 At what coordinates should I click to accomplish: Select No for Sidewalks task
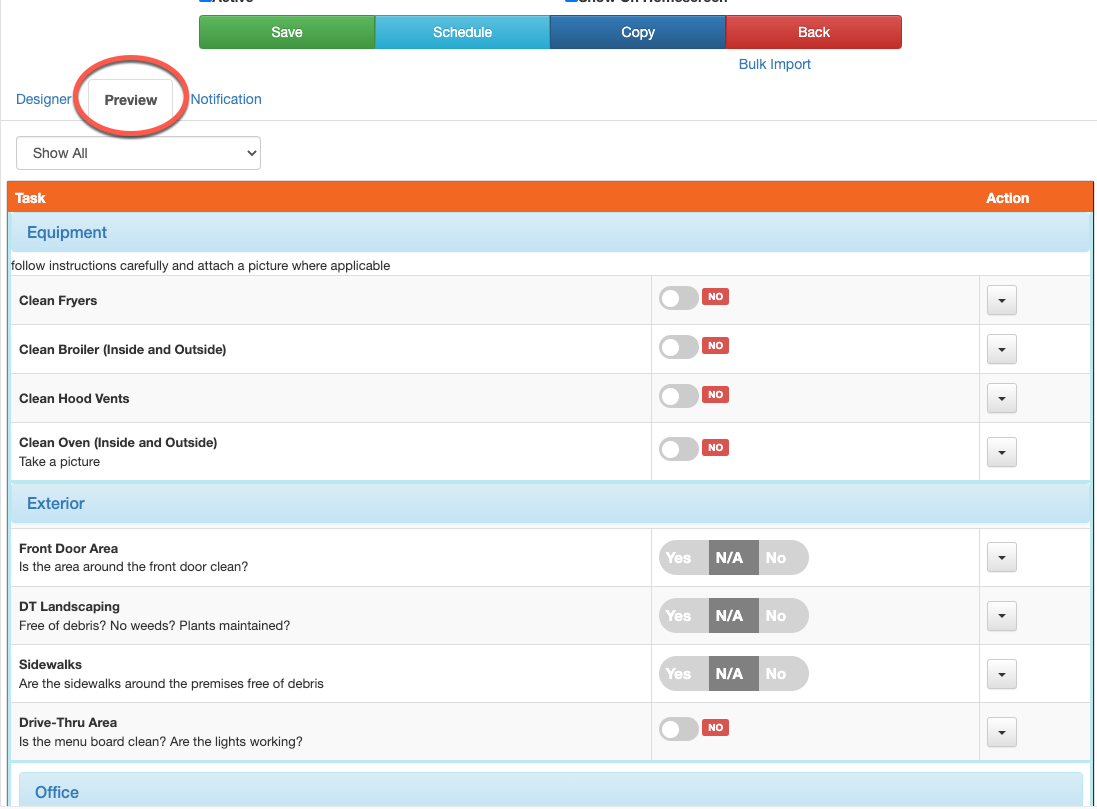[777, 674]
